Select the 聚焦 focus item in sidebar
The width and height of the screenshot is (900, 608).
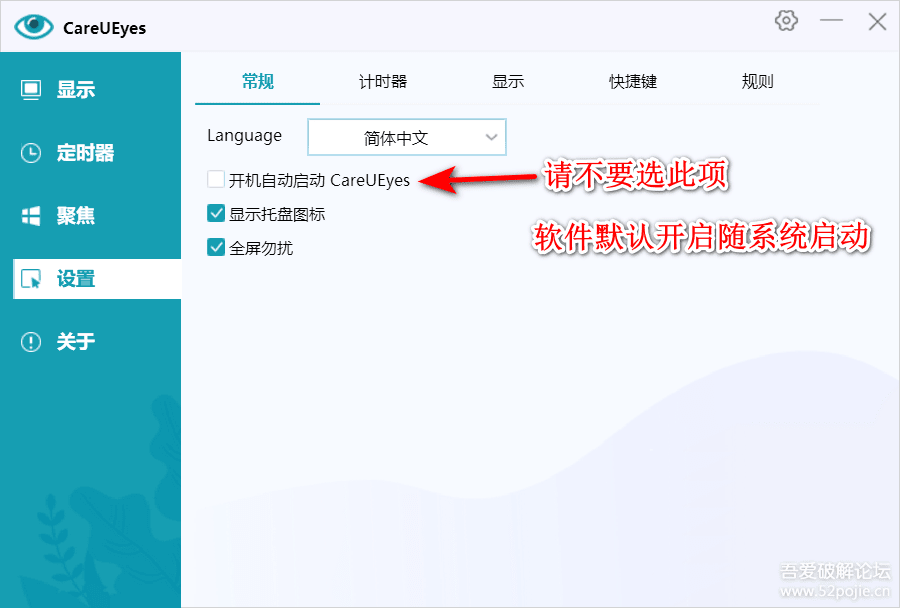[x=75, y=216]
